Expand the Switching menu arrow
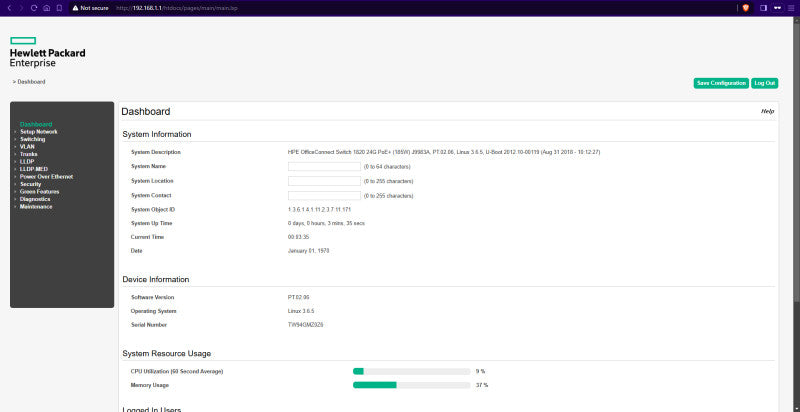Image resolution: width=800 pixels, height=412 pixels. click(x=16, y=139)
